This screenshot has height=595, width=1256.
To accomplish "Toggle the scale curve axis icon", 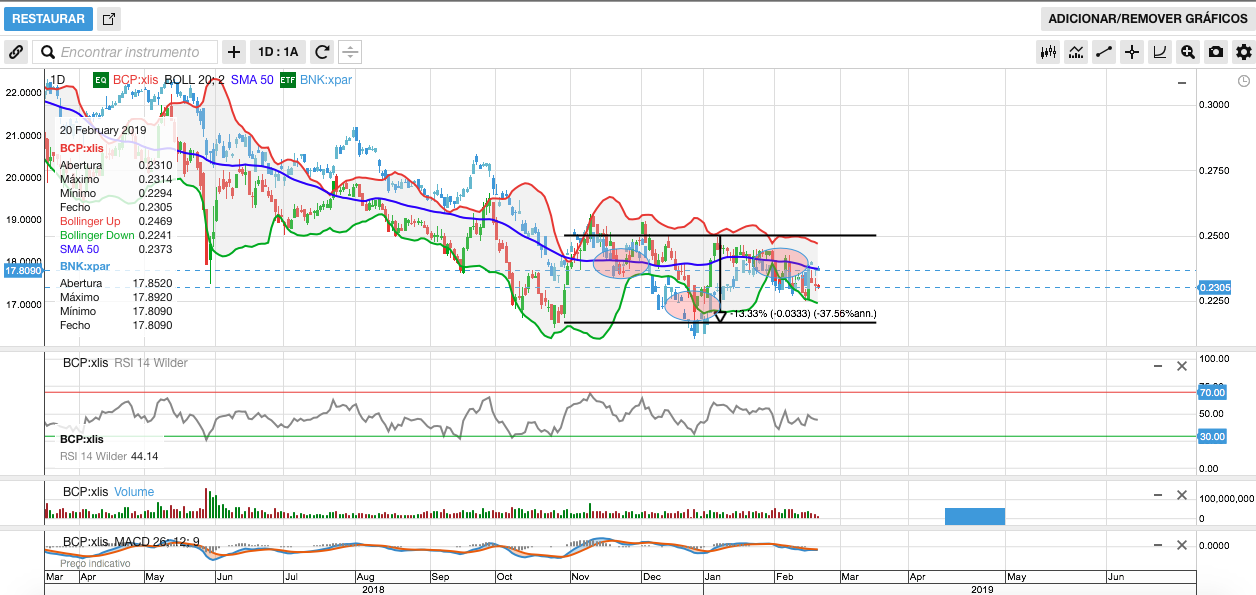I will 1160,52.
